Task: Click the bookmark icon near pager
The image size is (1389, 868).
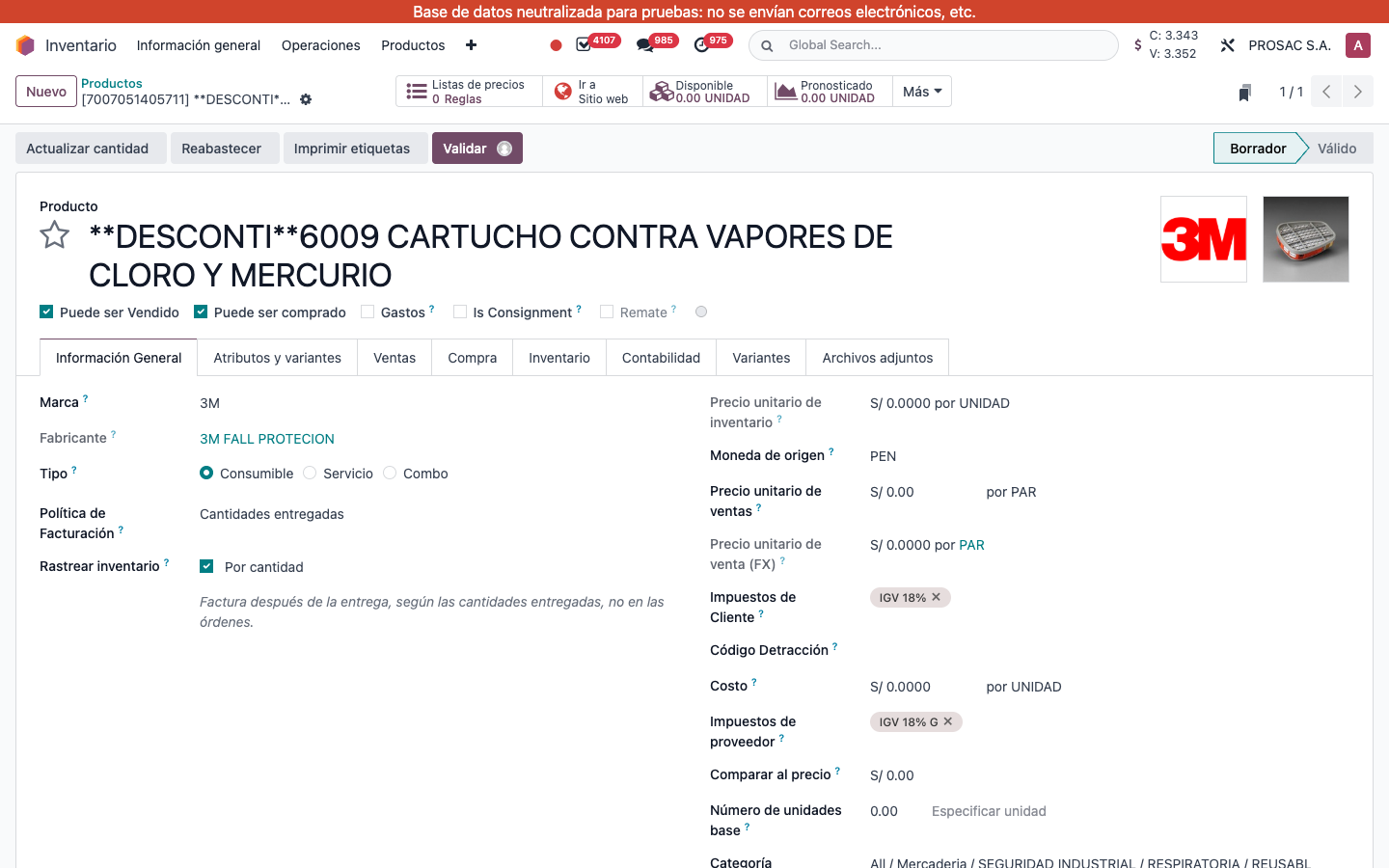Action: point(1245,93)
